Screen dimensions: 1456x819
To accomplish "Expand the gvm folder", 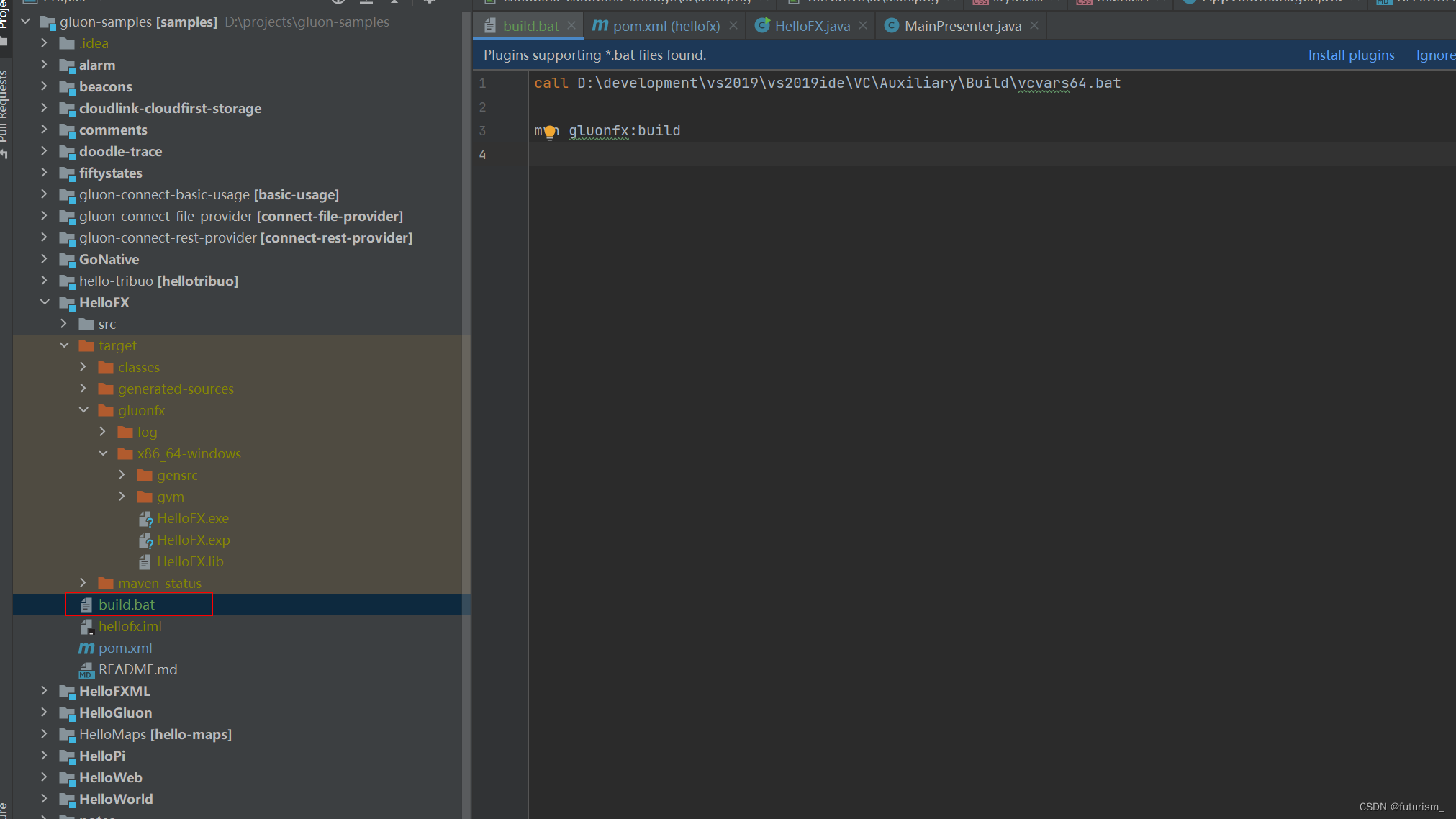I will [x=122, y=497].
